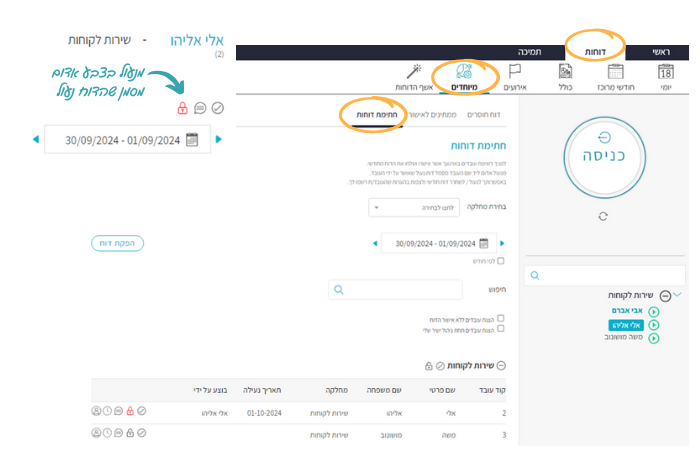This screenshot has width=700, height=450.
Task: Click the red lock icon under the אלי אליהו header
Action: pos(182,108)
